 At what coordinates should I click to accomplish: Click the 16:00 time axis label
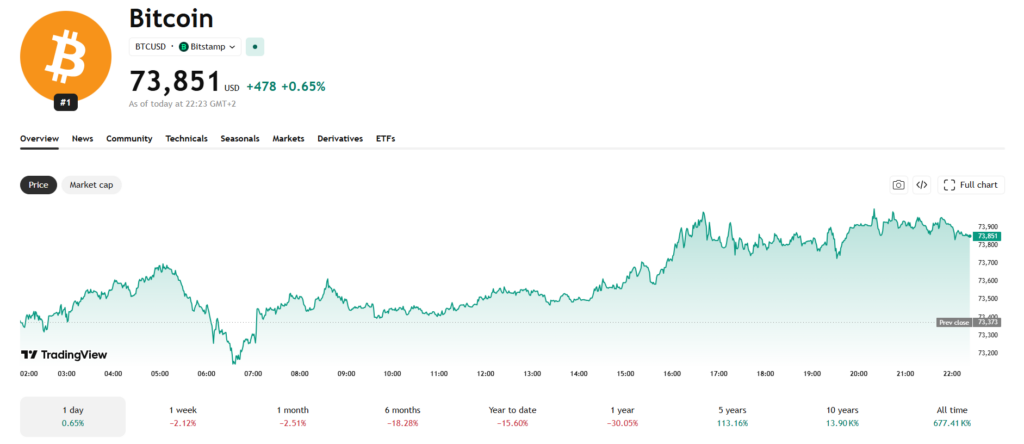(672, 374)
